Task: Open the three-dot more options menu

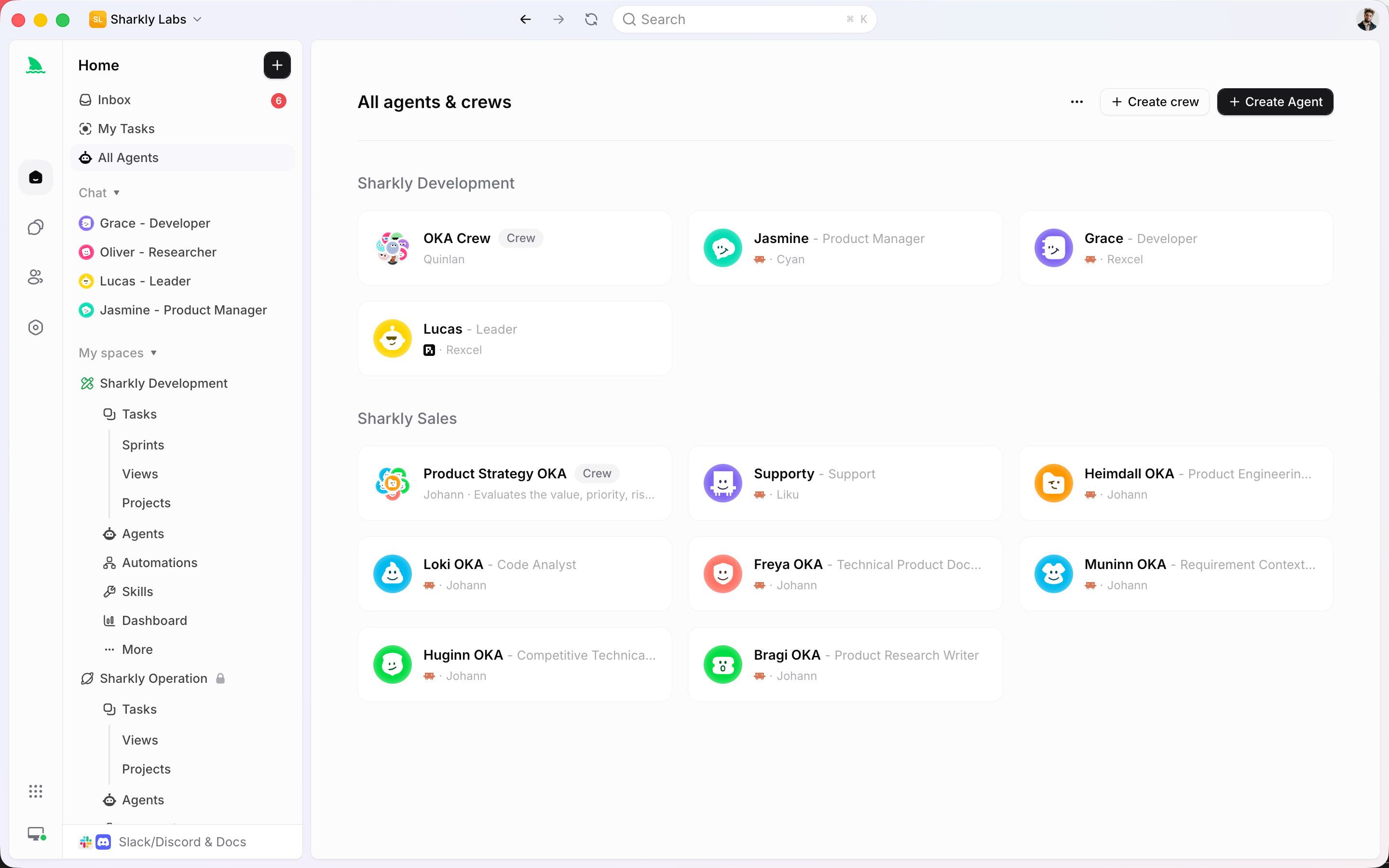Action: (x=1077, y=102)
